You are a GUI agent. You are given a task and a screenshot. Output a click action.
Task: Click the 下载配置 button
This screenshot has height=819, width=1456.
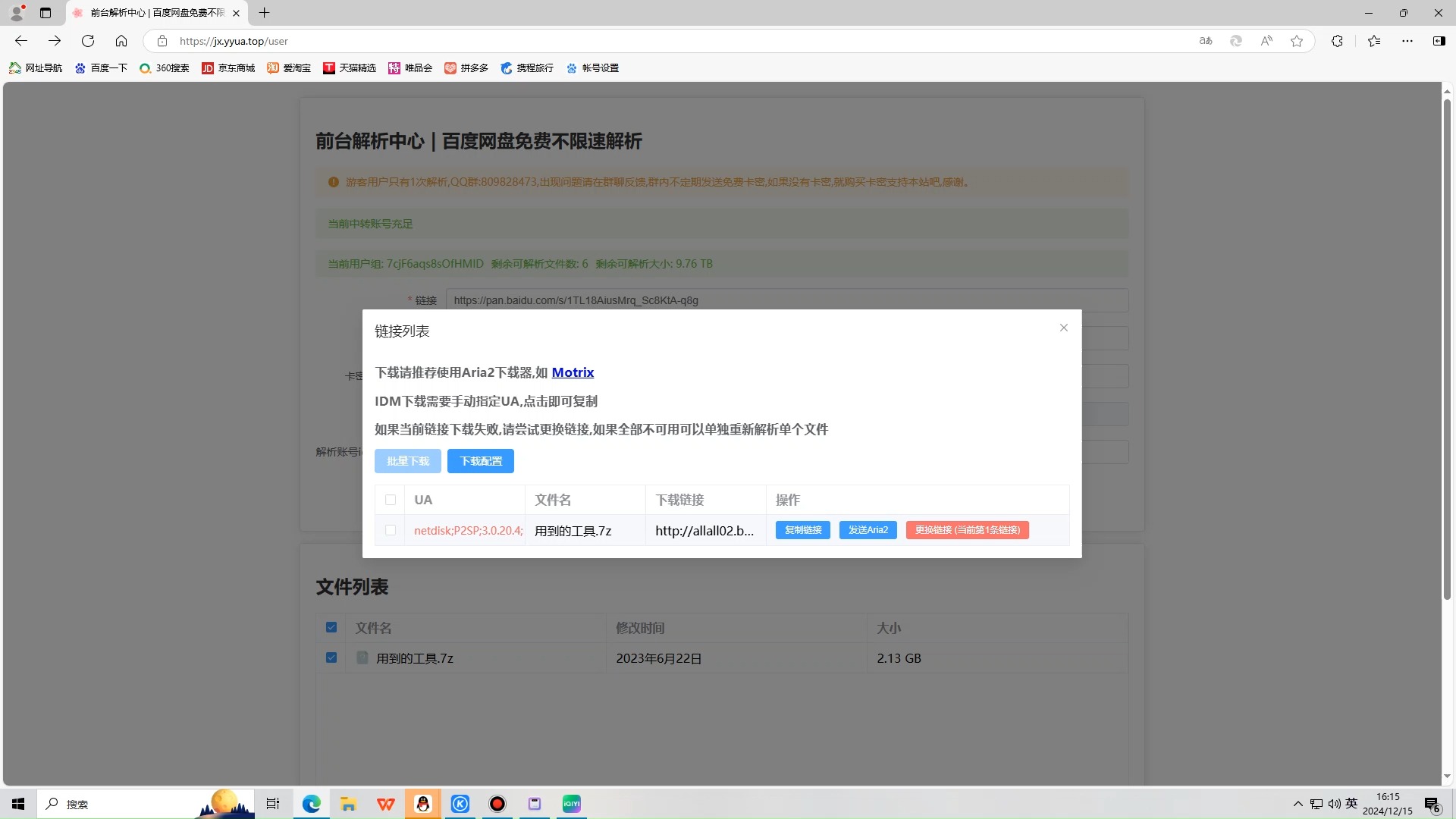(481, 461)
